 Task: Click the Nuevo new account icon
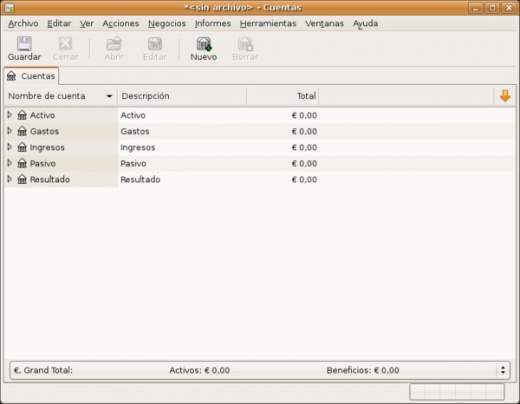click(204, 44)
